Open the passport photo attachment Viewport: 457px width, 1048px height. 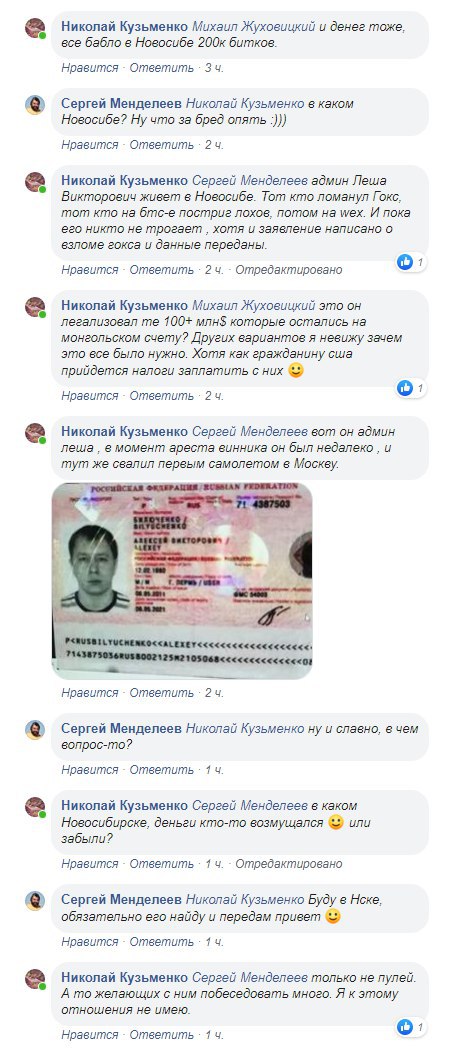coord(182,581)
